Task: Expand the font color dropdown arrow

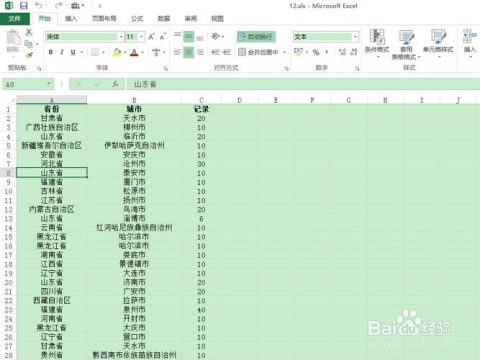Action: (x=142, y=52)
